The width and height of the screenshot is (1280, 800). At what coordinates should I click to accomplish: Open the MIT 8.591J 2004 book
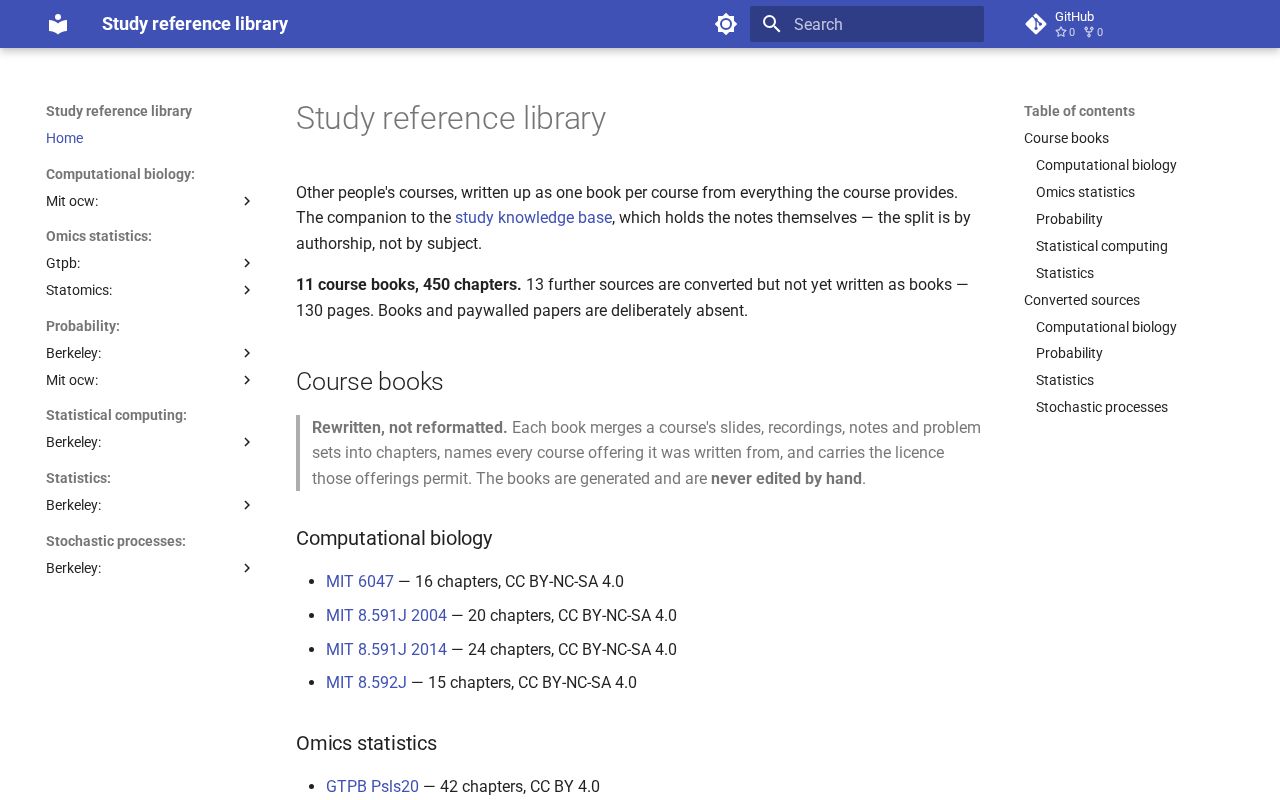point(386,615)
